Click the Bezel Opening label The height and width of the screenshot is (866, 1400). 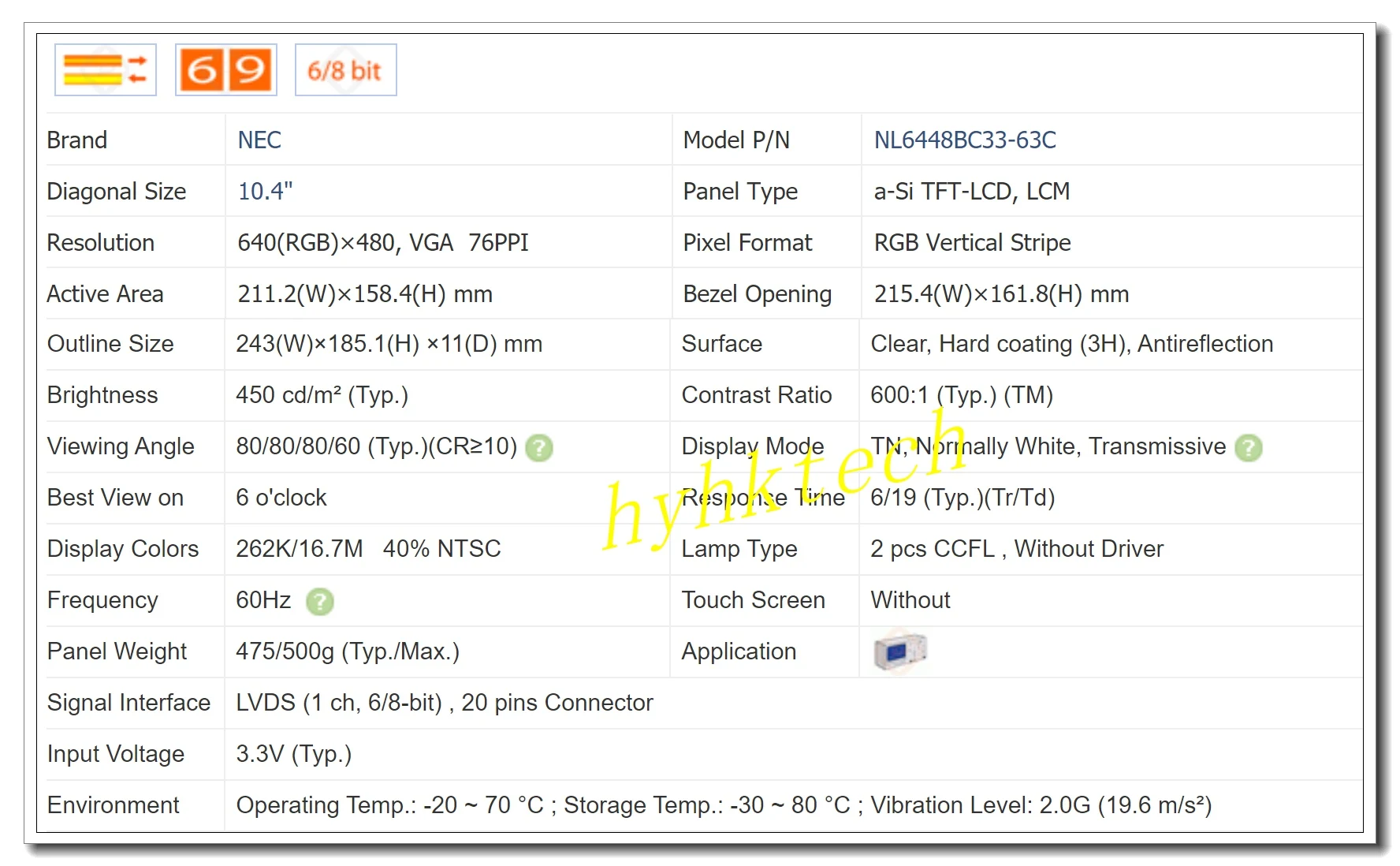tap(758, 294)
